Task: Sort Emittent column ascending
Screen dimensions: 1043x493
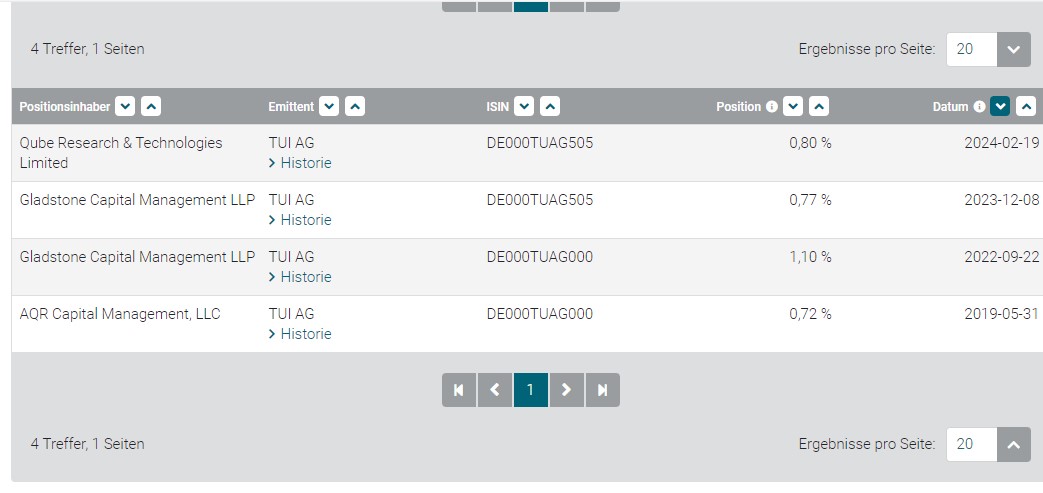Action: point(355,106)
